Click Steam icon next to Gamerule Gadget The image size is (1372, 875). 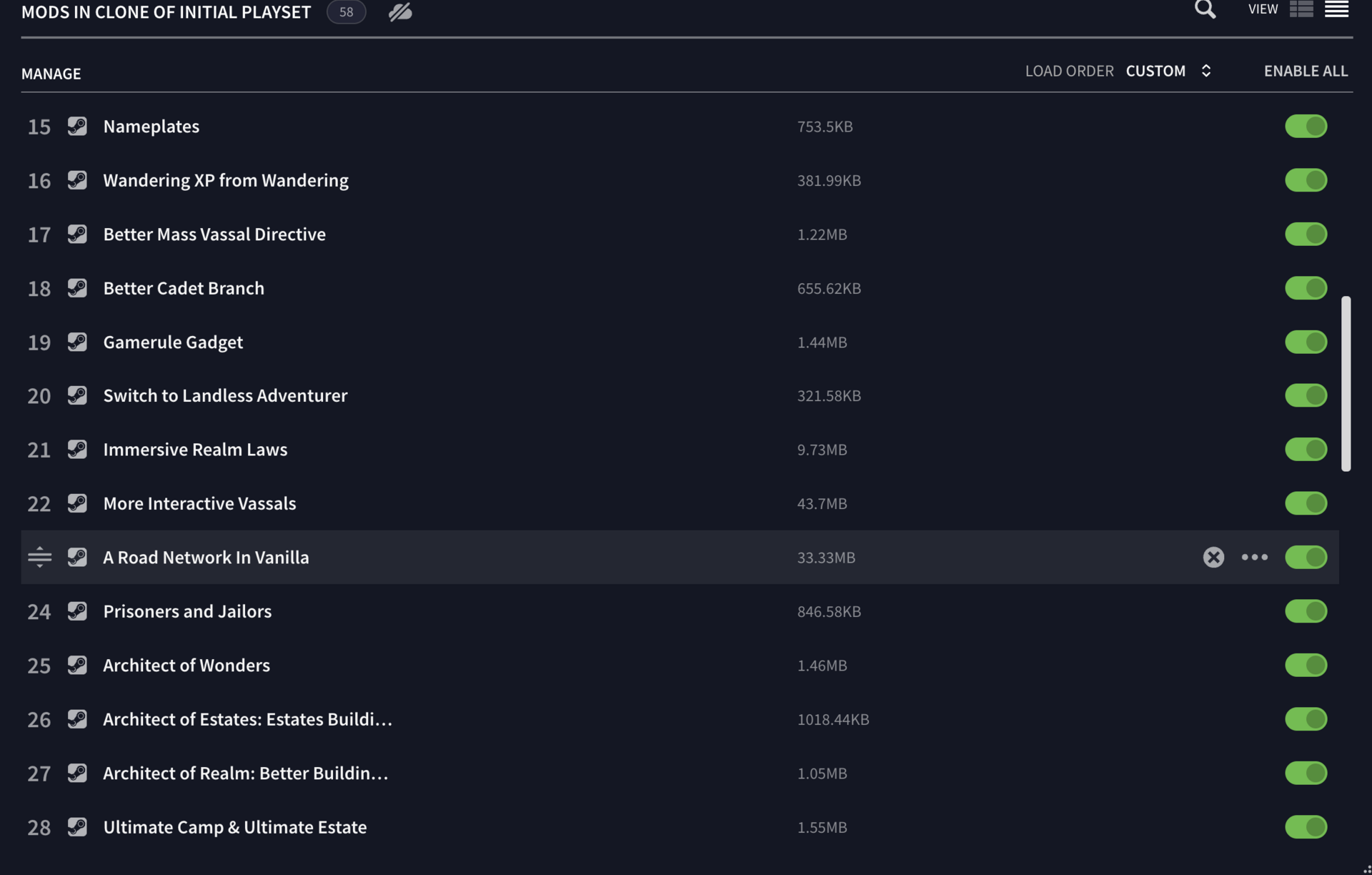[77, 342]
